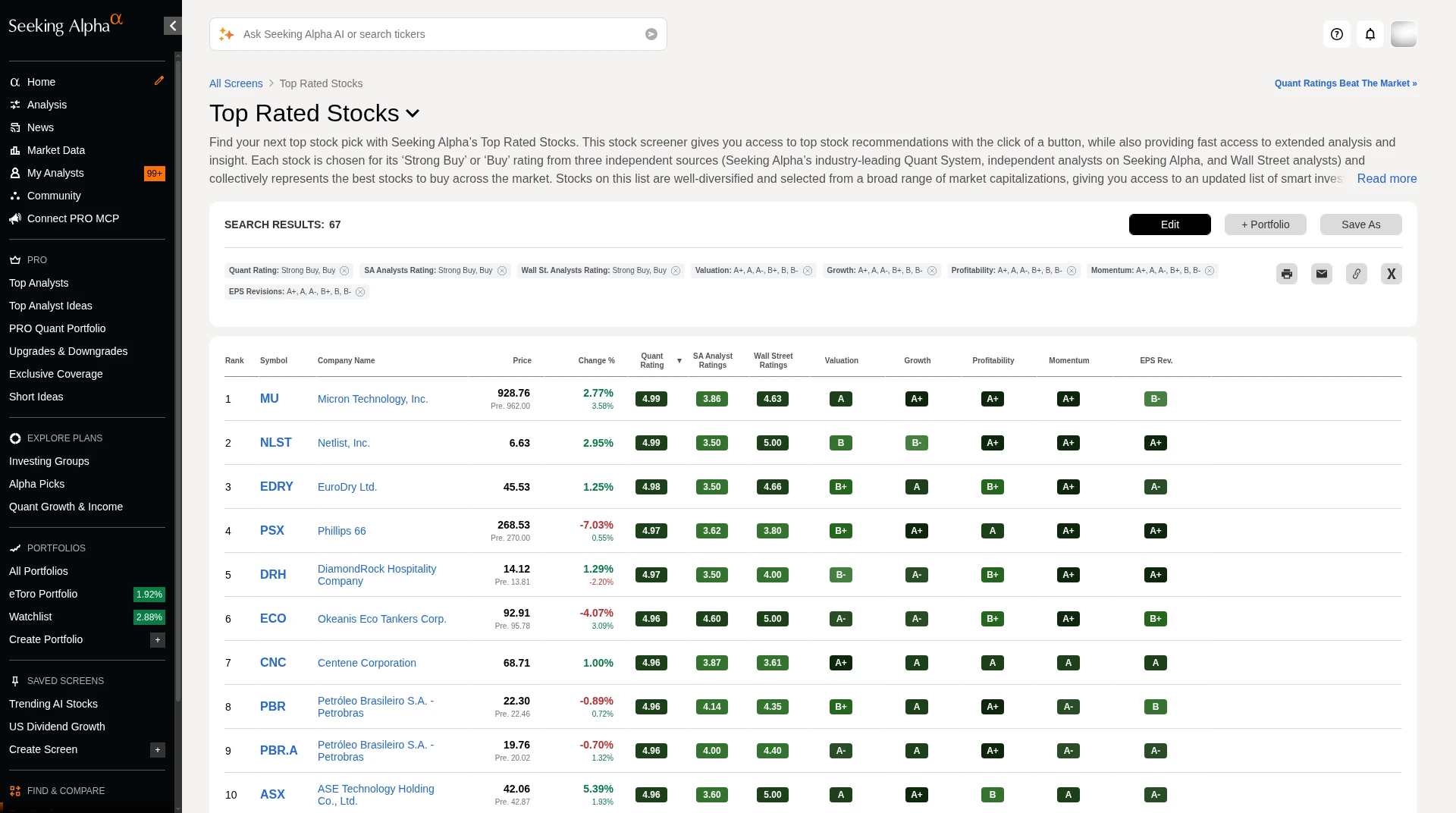Open the MU ticker symbol link

[x=269, y=399]
